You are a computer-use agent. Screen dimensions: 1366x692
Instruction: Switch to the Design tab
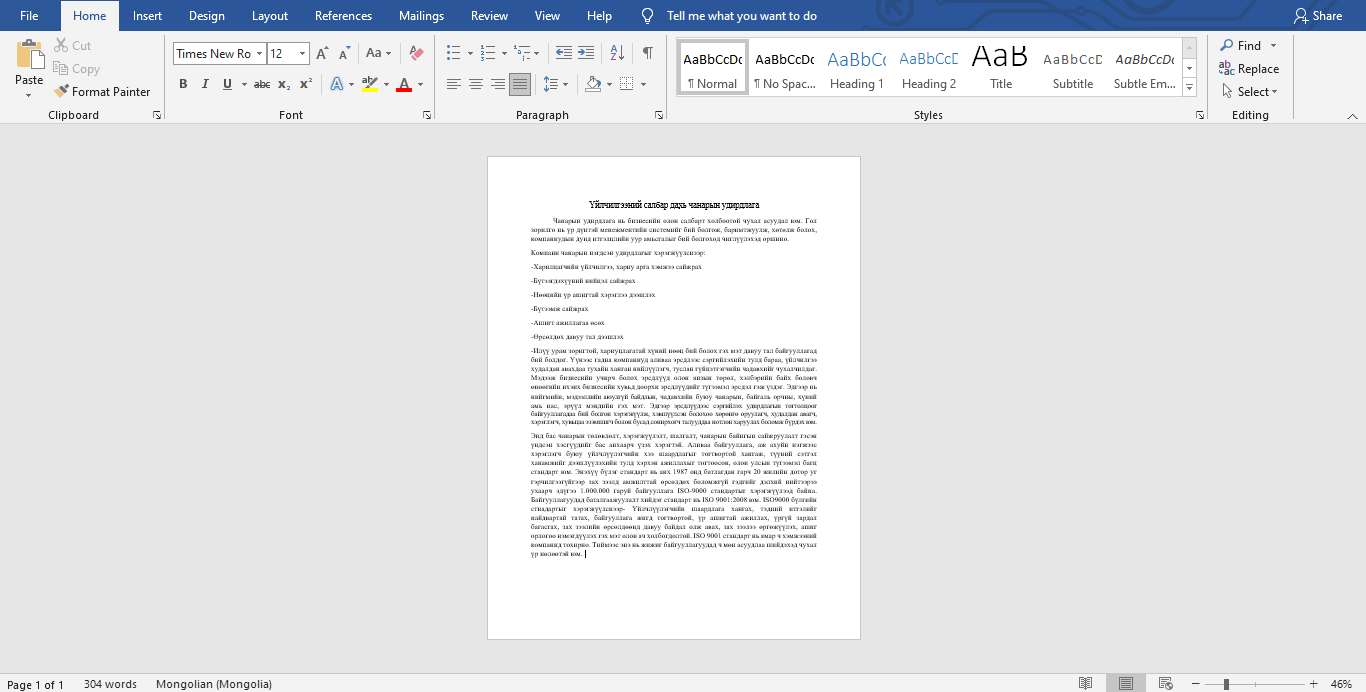(x=207, y=16)
